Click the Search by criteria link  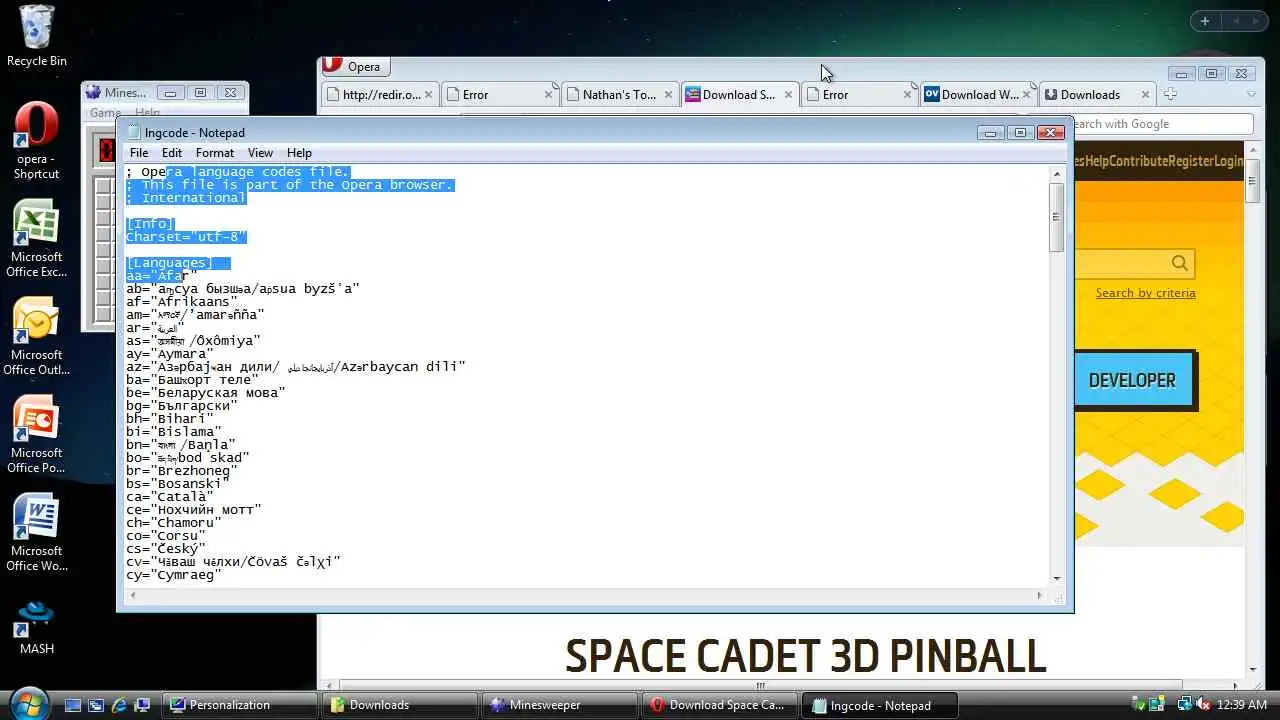(x=1145, y=293)
